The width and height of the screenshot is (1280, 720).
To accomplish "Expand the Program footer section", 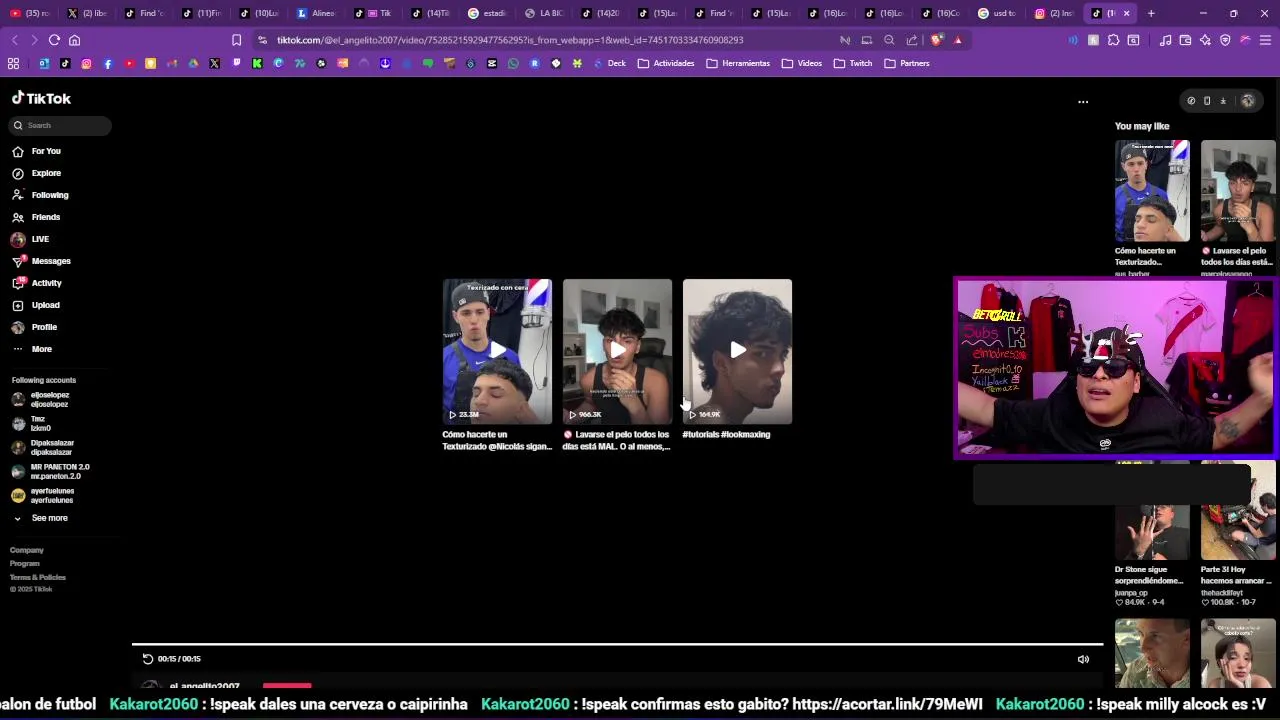I will pos(25,563).
